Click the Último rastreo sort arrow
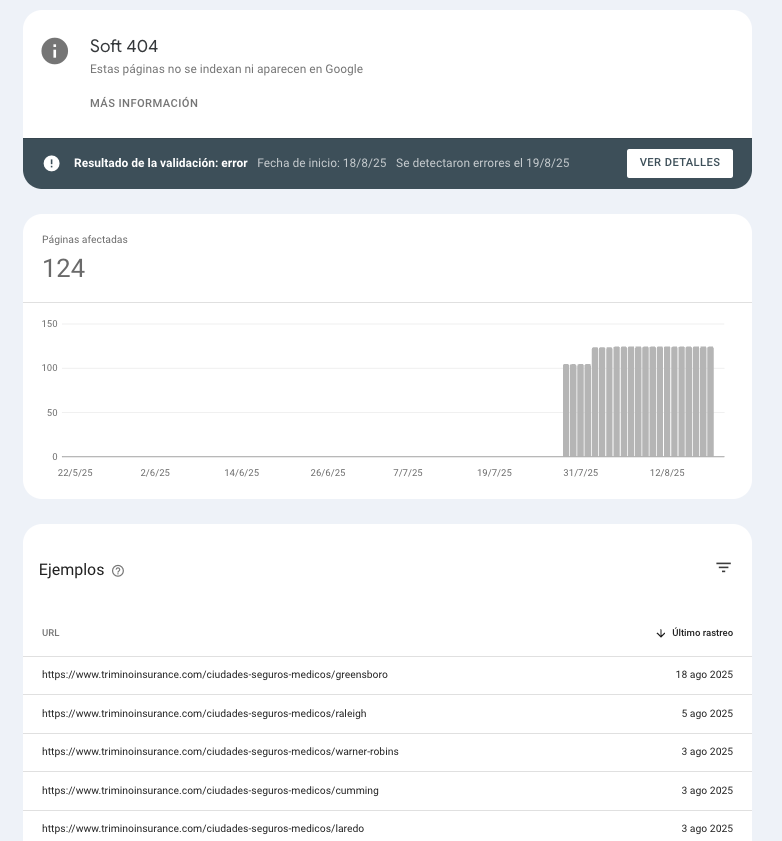The width and height of the screenshot is (782, 841). (661, 633)
